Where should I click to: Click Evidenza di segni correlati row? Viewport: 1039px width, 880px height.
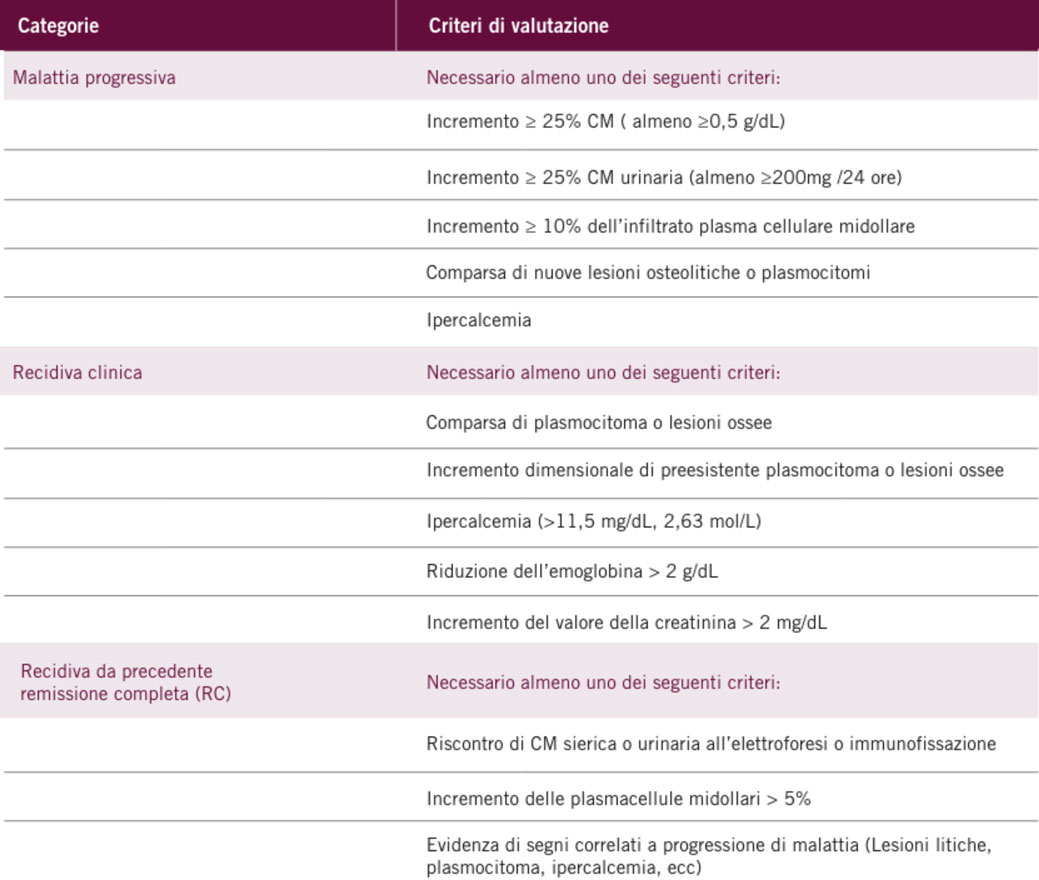(x=709, y=855)
